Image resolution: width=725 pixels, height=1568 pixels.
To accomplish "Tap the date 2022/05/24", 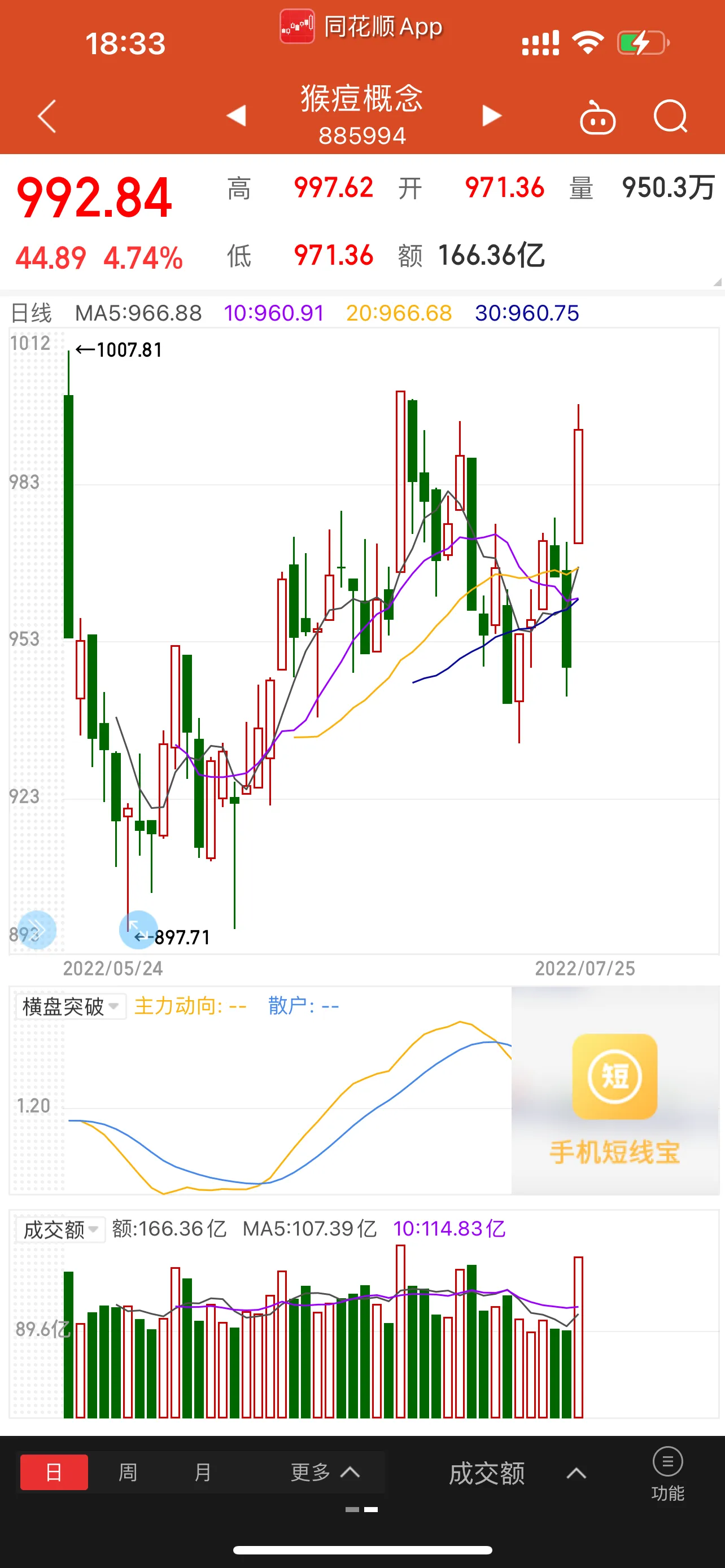I will coord(113,969).
